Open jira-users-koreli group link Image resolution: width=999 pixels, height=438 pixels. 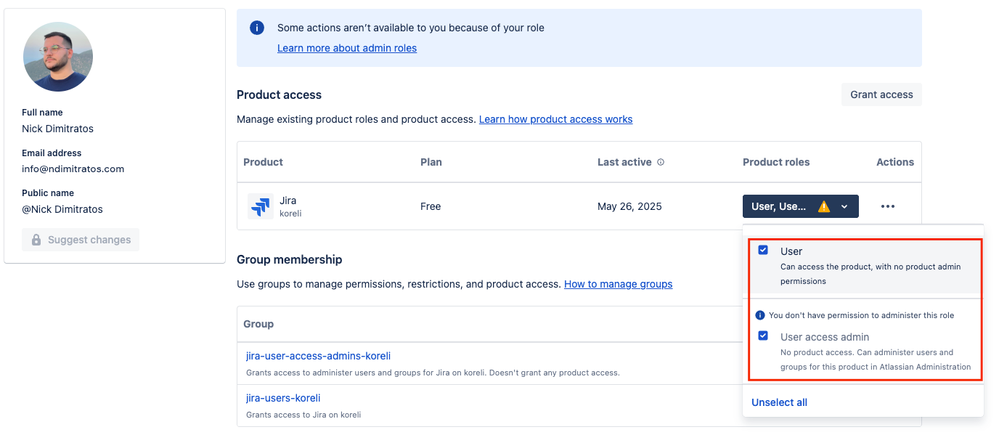click(x=283, y=398)
